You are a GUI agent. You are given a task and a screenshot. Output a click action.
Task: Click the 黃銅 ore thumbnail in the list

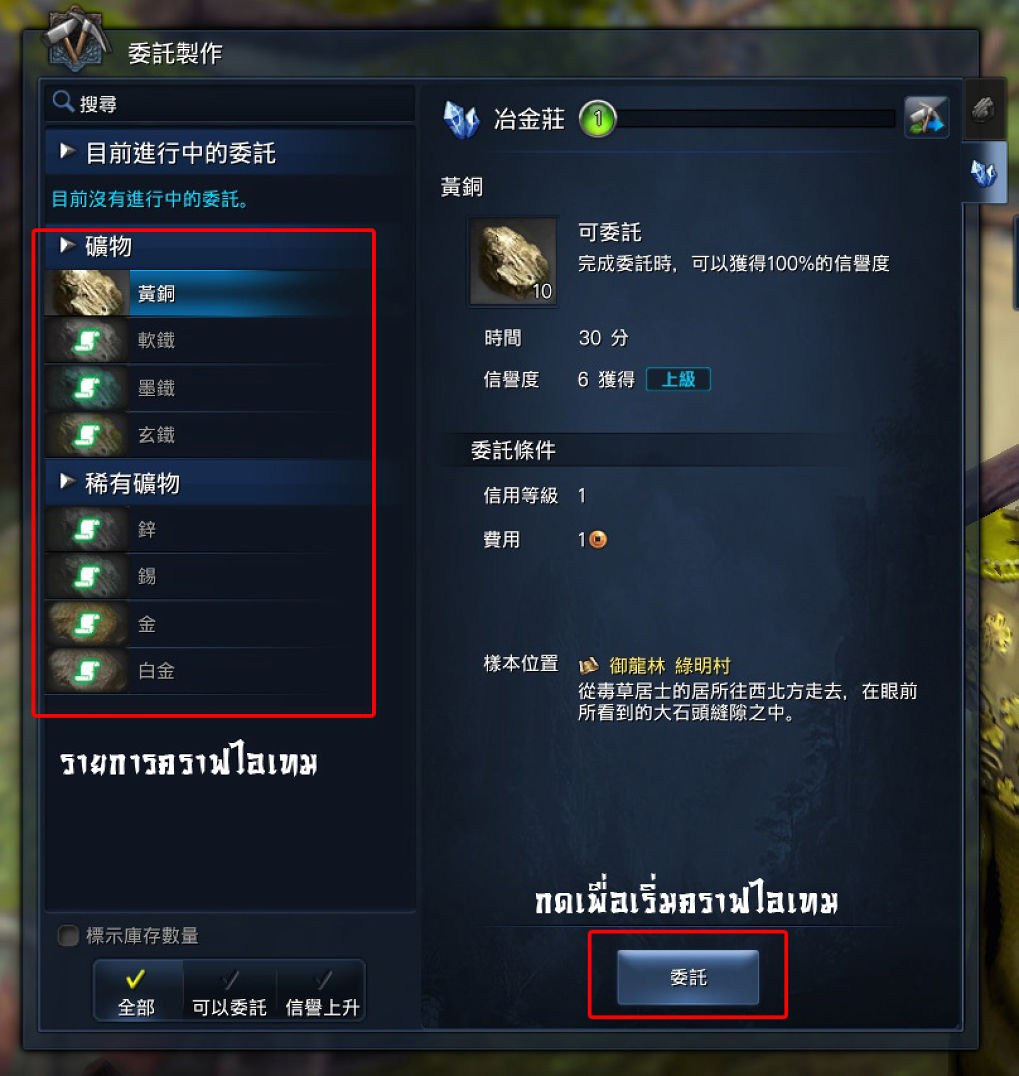[87, 293]
